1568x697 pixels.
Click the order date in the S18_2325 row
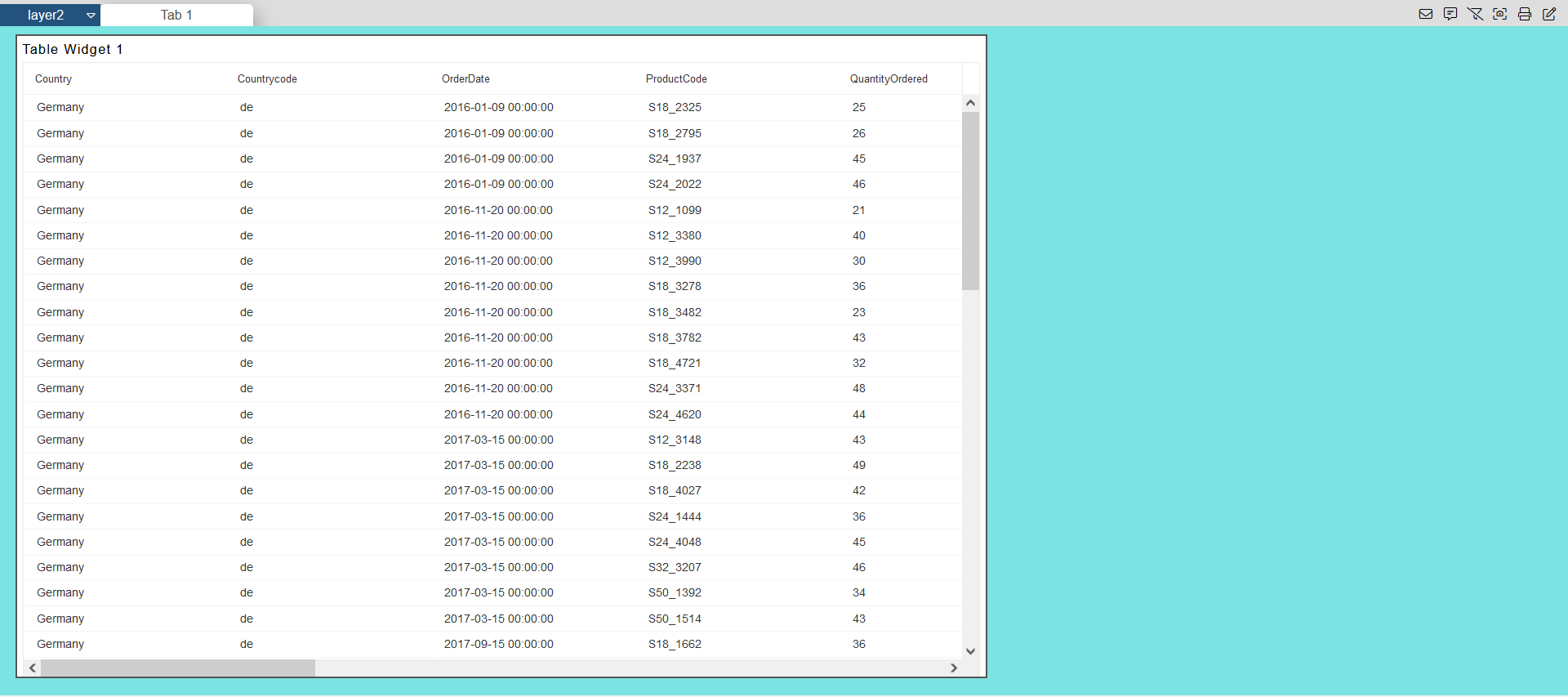499,107
